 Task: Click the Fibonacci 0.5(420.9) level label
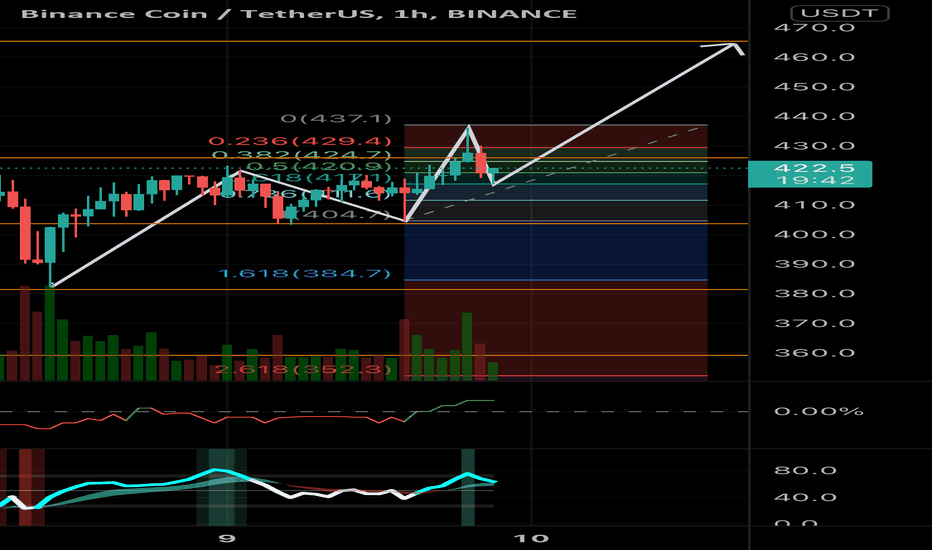pyautogui.click(x=319, y=166)
